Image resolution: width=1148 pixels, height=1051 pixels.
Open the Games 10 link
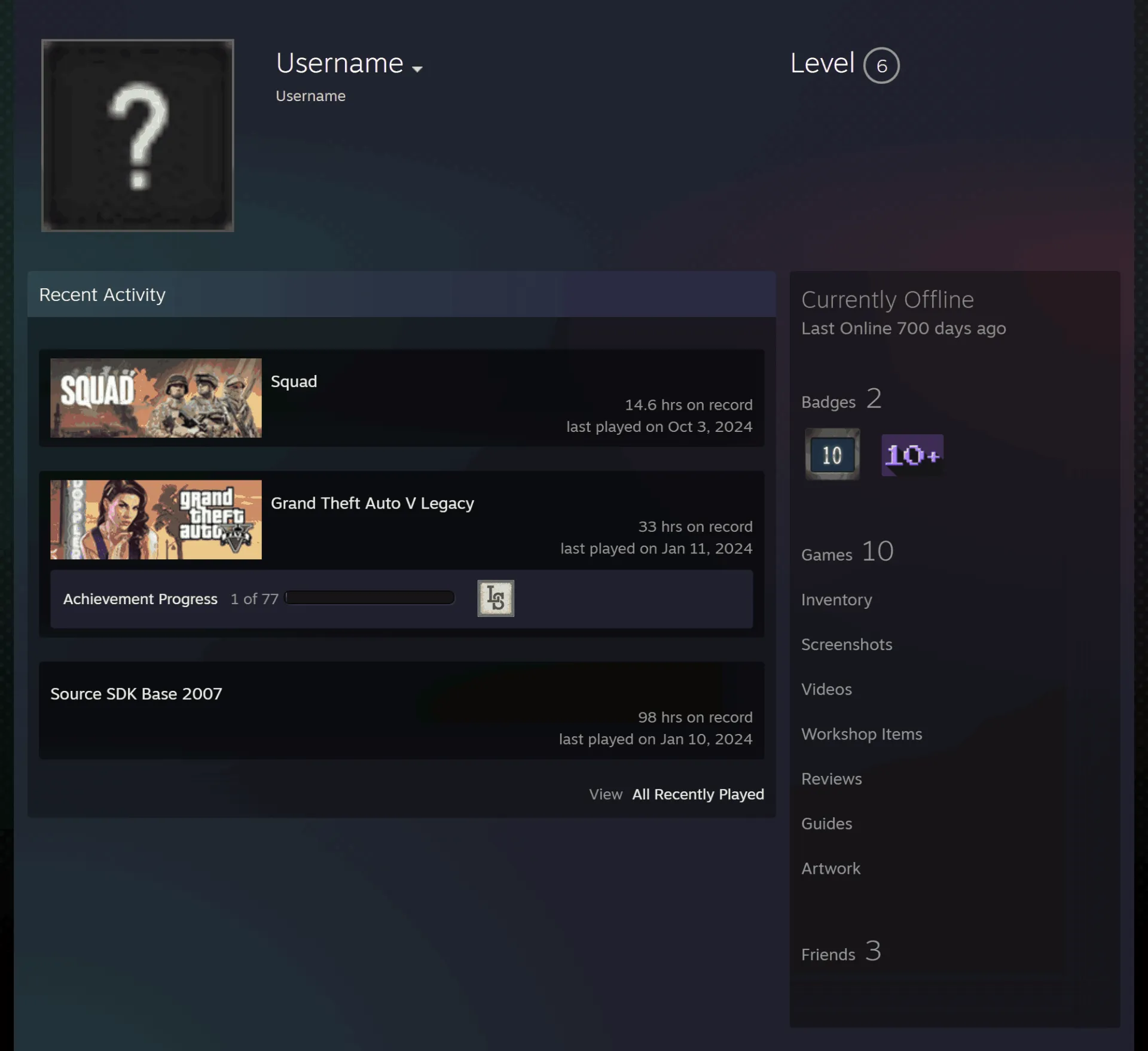click(847, 552)
